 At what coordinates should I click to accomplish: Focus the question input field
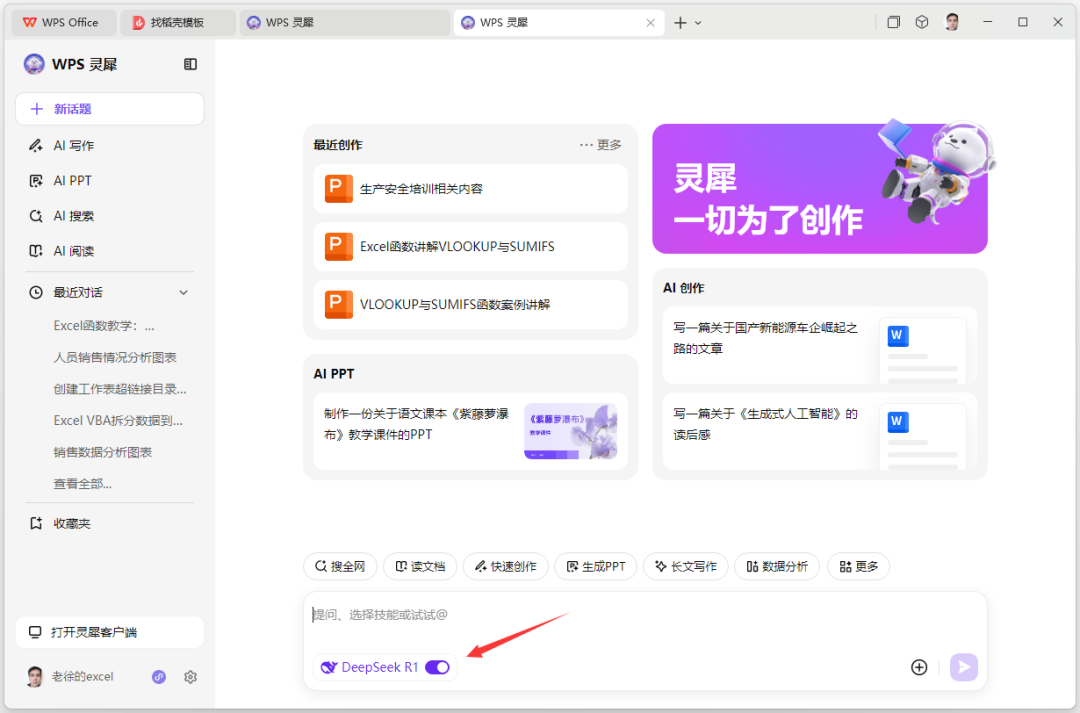[x=645, y=614]
